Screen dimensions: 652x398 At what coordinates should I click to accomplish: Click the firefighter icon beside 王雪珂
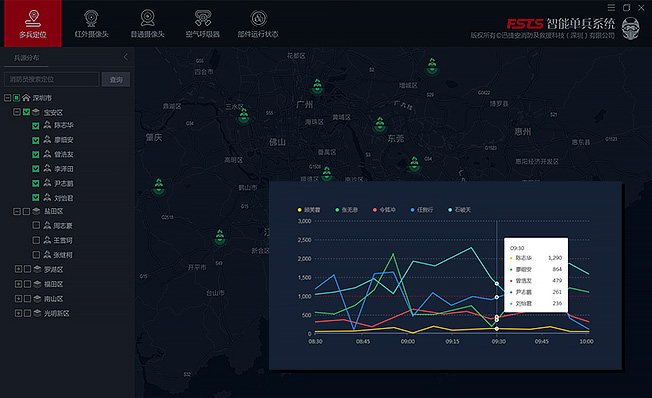[47, 240]
